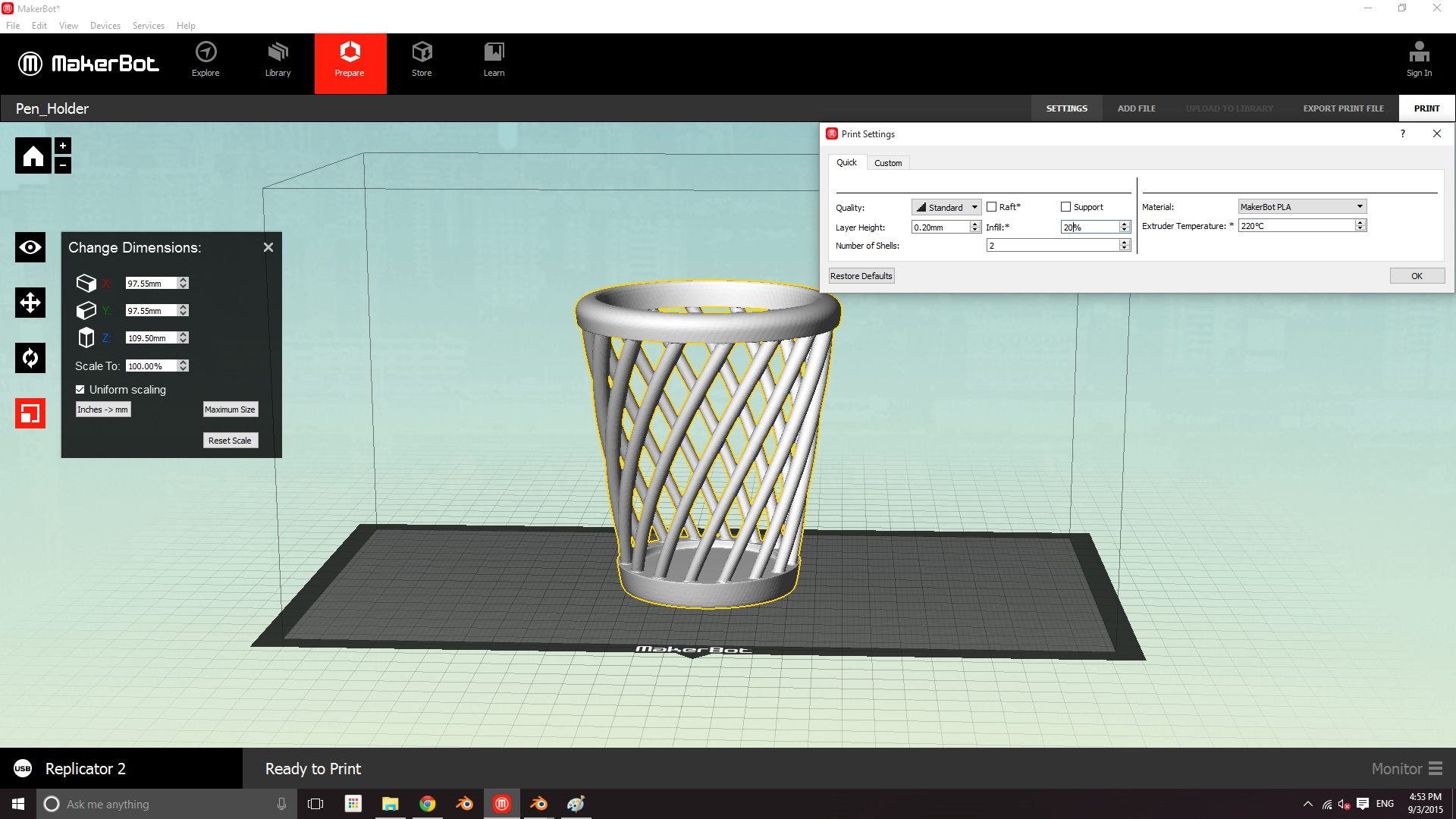
Task: Open the Material dropdown
Action: [x=1302, y=206]
